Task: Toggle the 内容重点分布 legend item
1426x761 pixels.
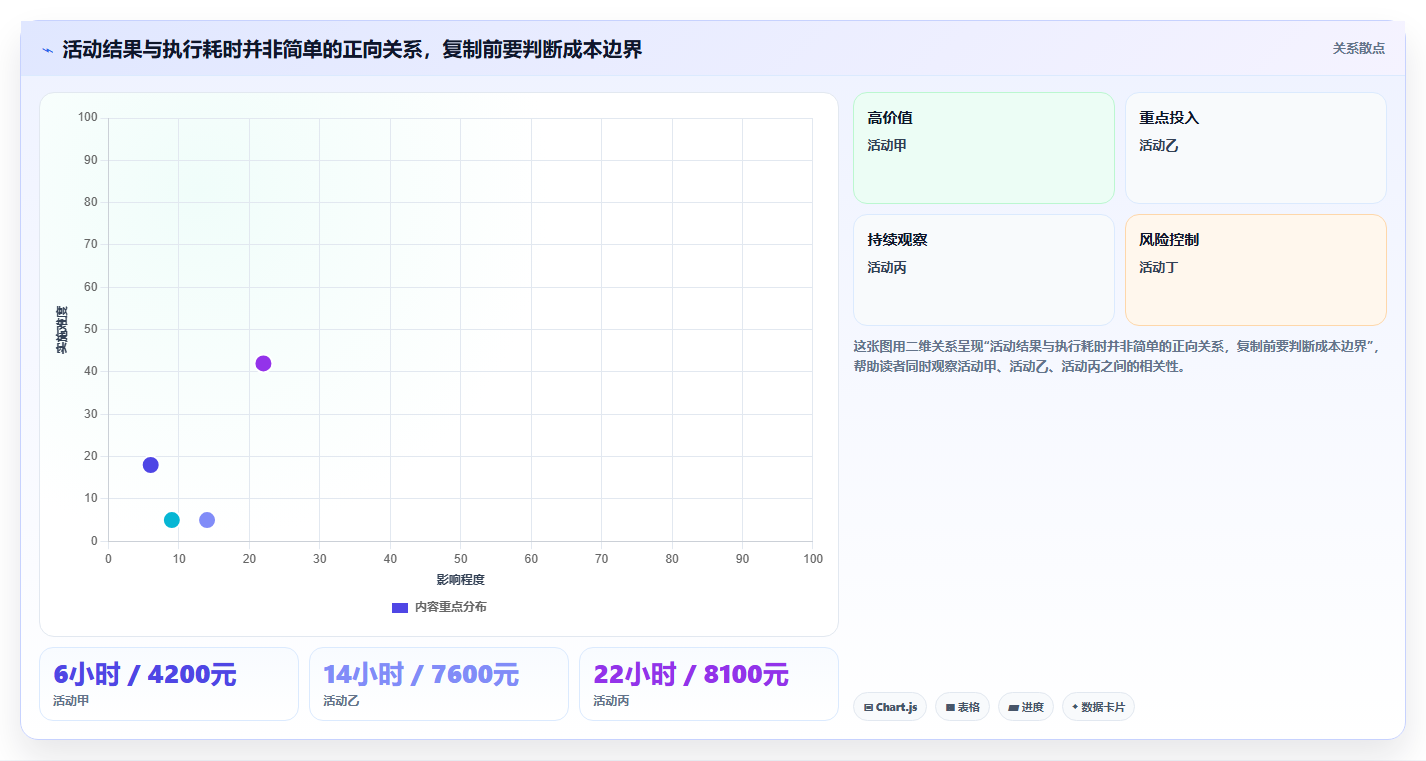Action: (x=439, y=607)
